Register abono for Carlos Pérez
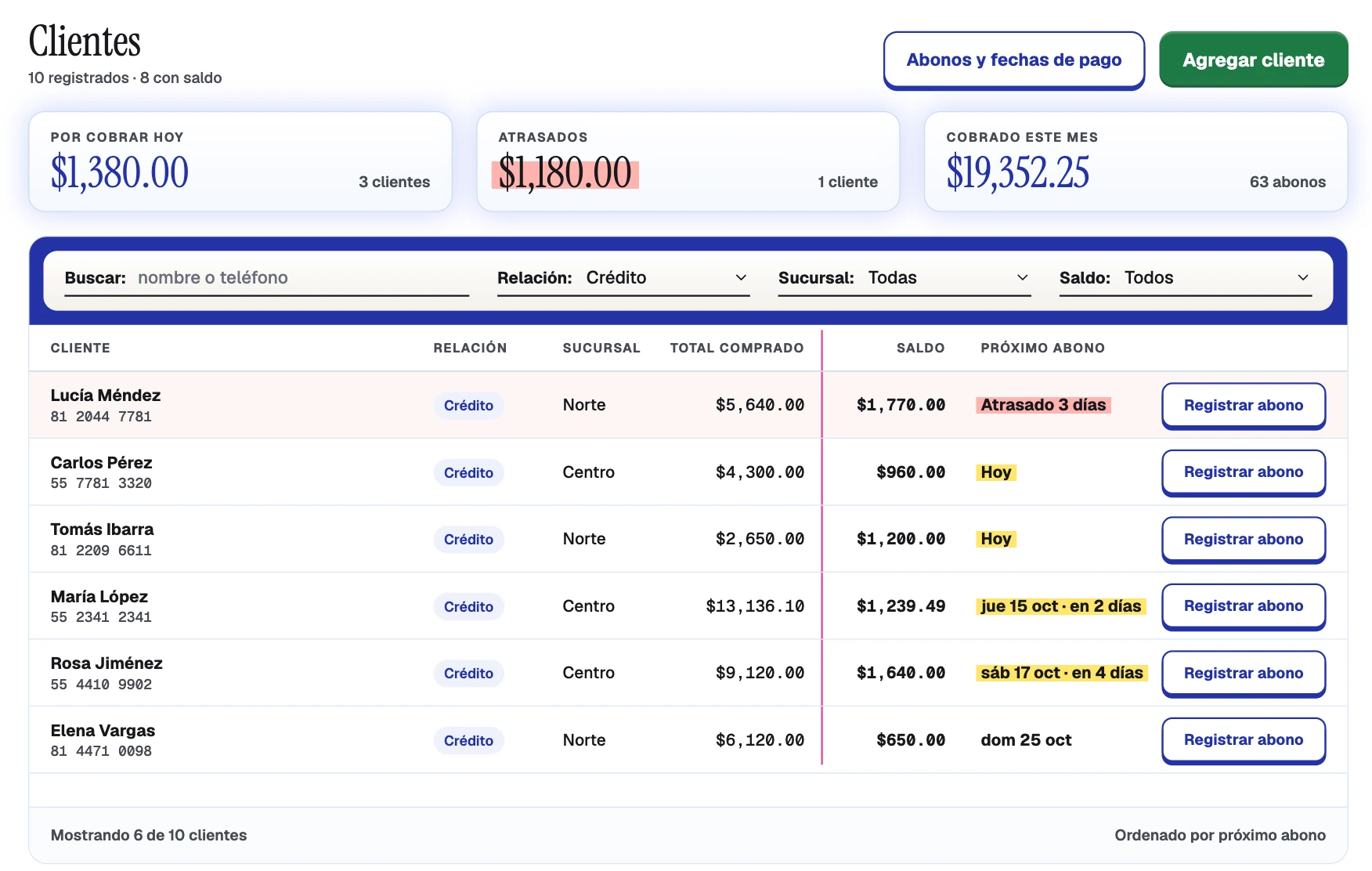Image resolution: width=1372 pixels, height=871 pixels. point(1244,472)
